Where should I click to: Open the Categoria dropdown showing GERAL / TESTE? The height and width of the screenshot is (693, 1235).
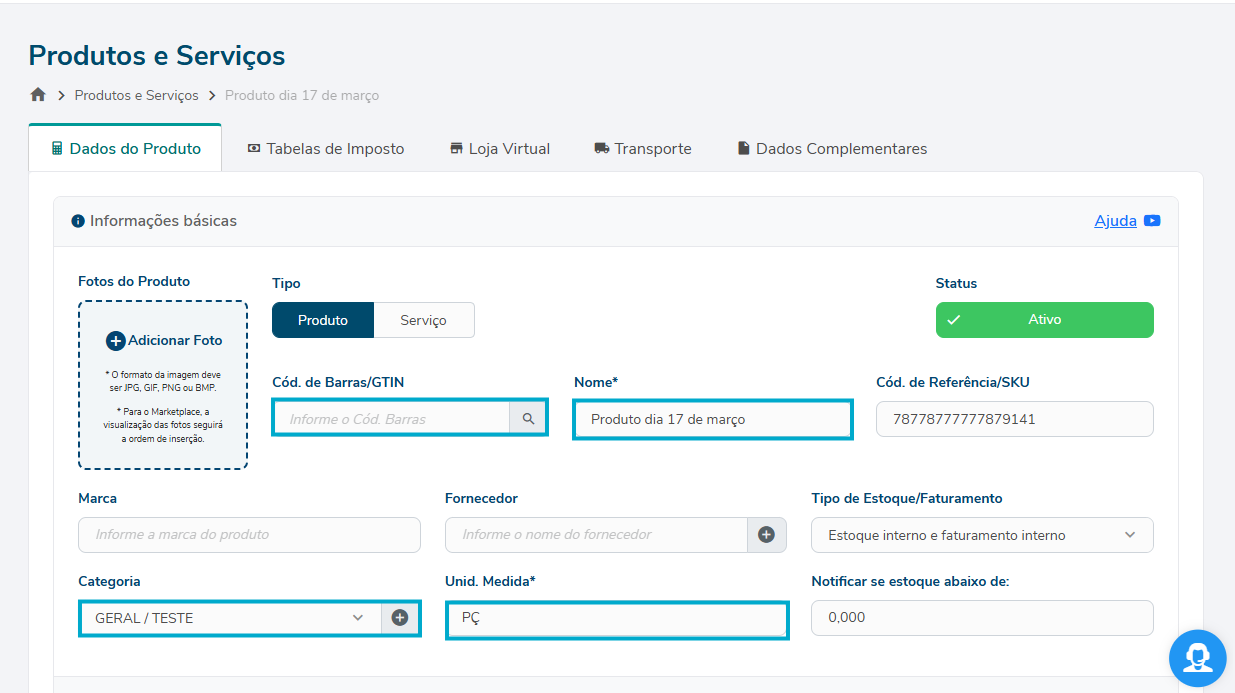pos(230,618)
